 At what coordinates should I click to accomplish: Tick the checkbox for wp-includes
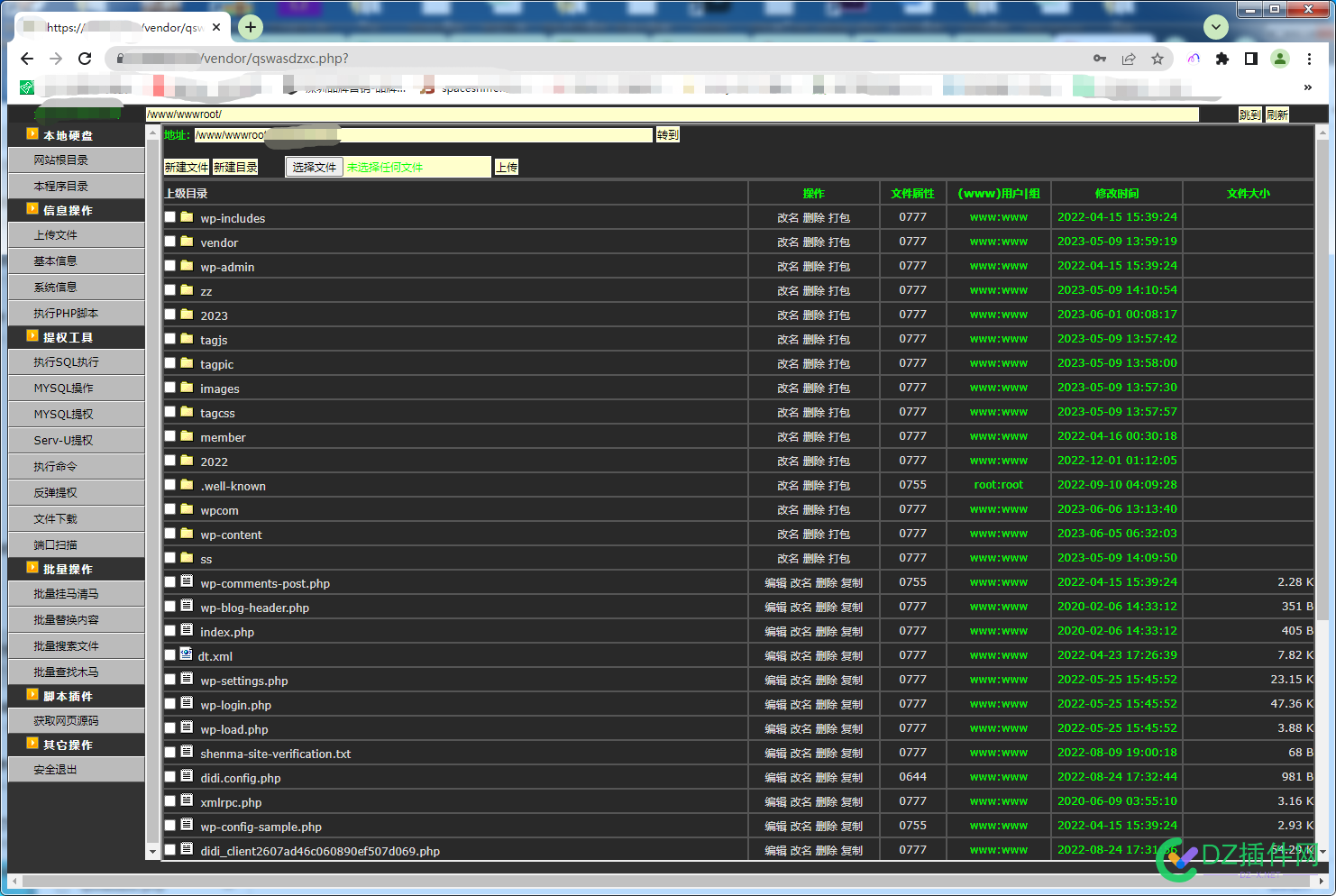tap(170, 217)
